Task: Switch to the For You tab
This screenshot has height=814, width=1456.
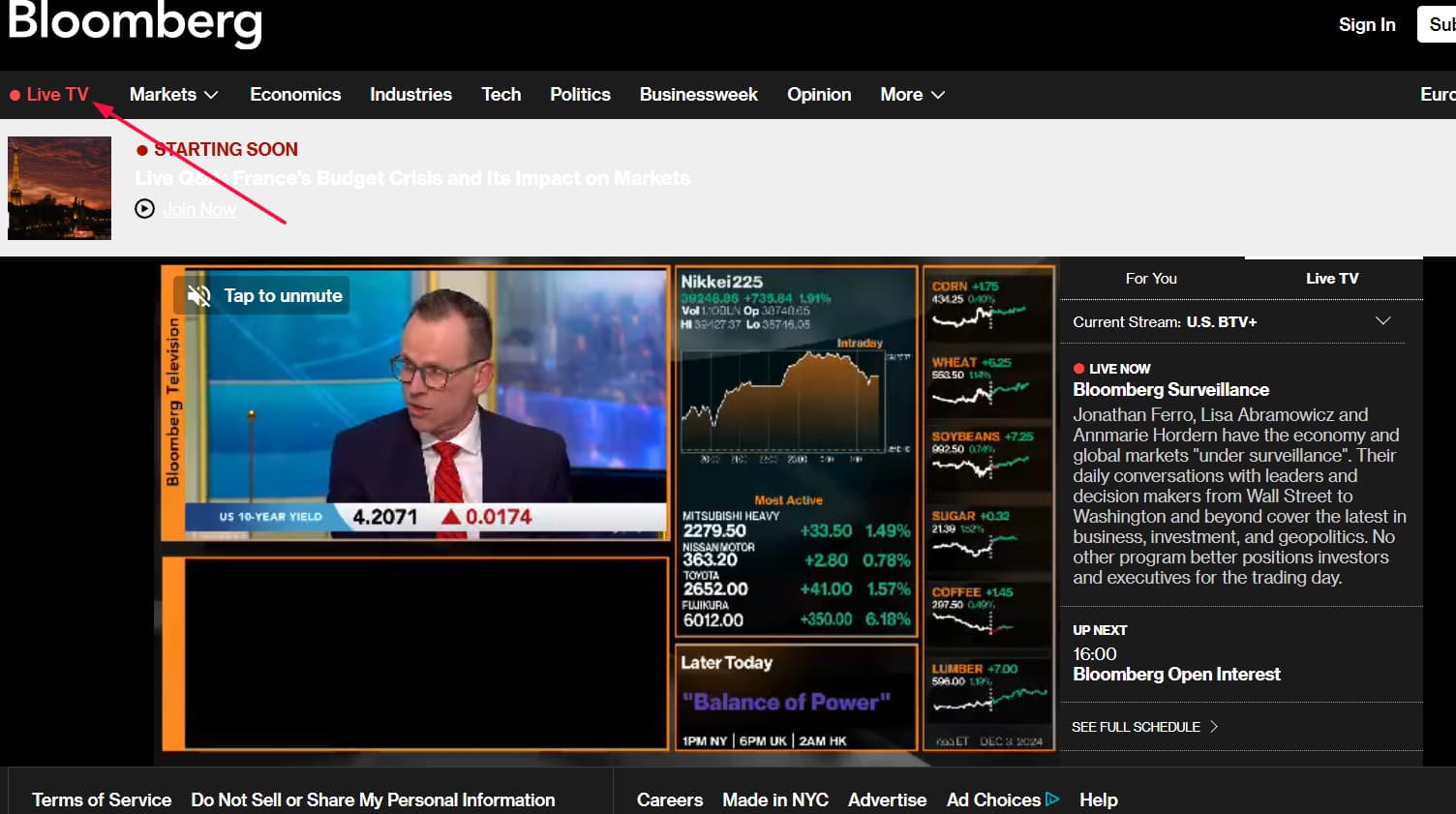Action: pos(1151,278)
